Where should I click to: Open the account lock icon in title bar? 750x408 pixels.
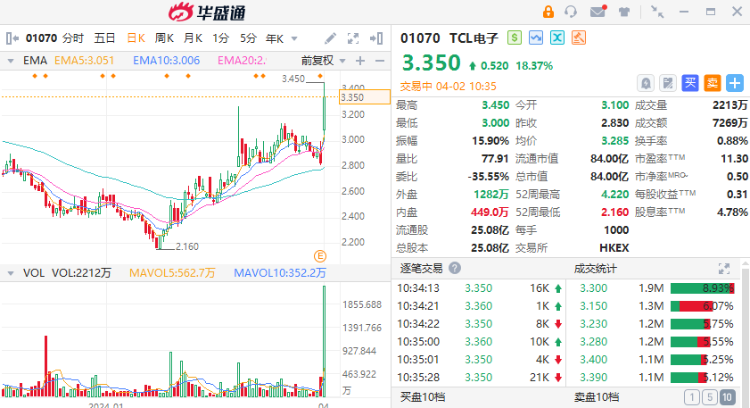tap(548, 11)
